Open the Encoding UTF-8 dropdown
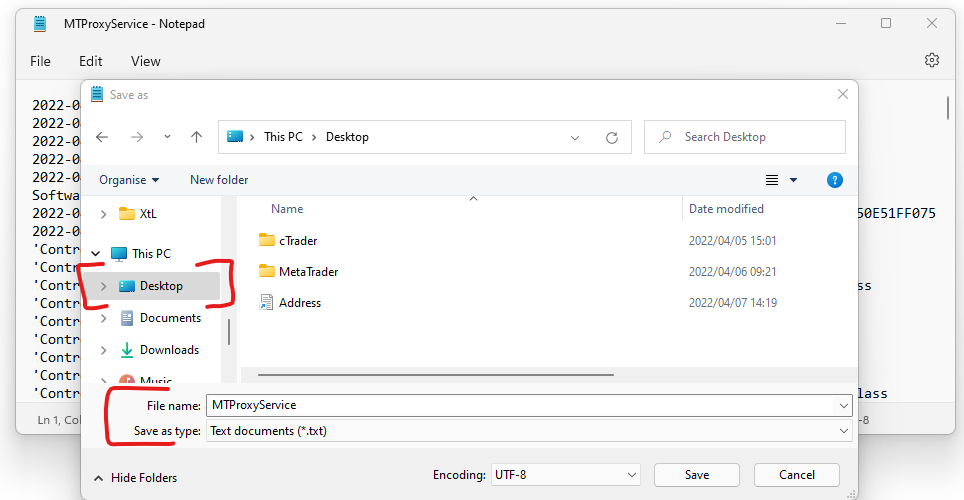Screen dimensions: 964x500 click(x=631, y=475)
